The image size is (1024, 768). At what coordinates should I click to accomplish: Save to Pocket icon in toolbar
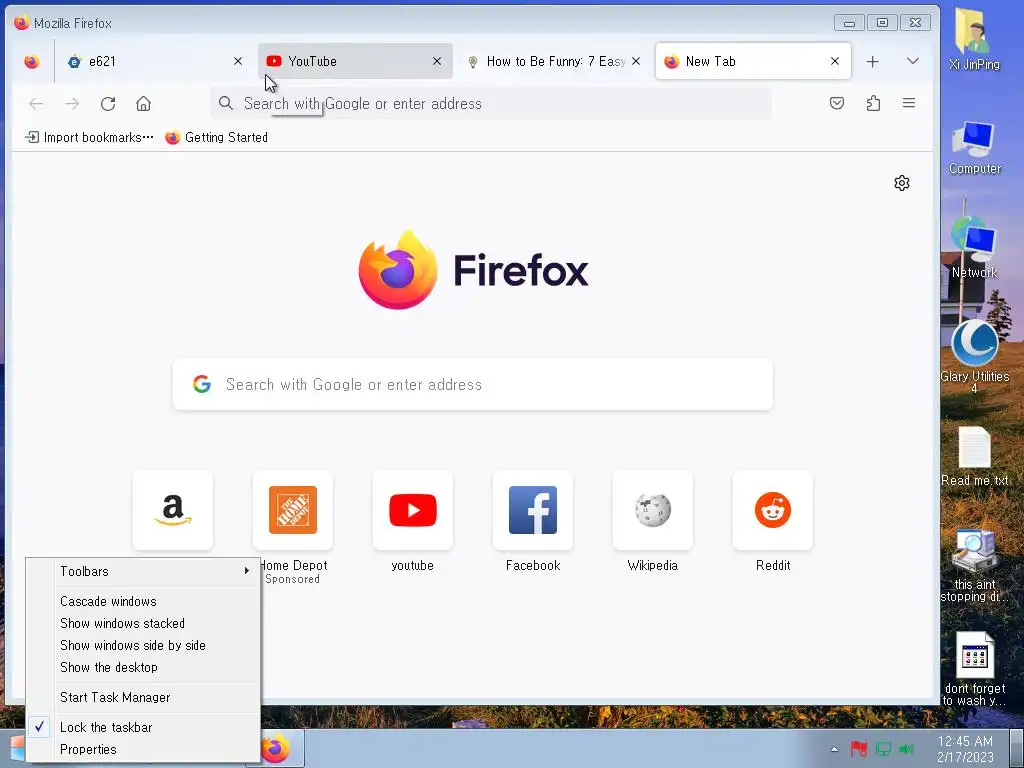(837, 103)
